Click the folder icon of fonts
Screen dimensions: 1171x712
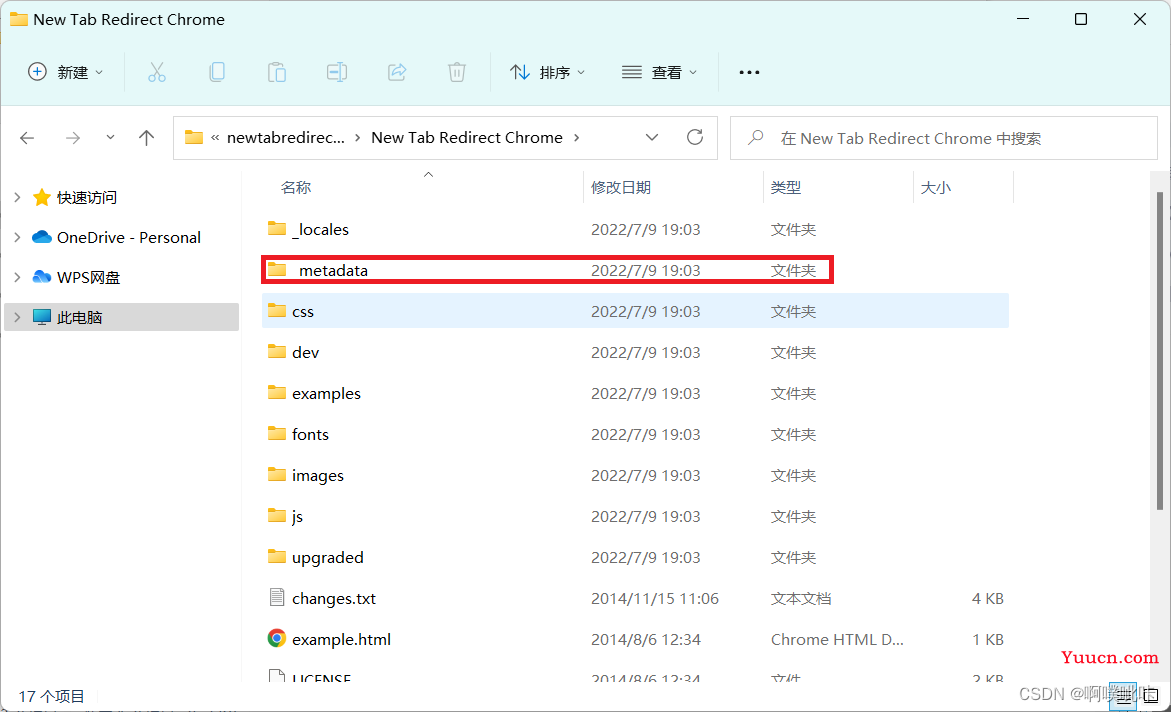click(x=277, y=433)
